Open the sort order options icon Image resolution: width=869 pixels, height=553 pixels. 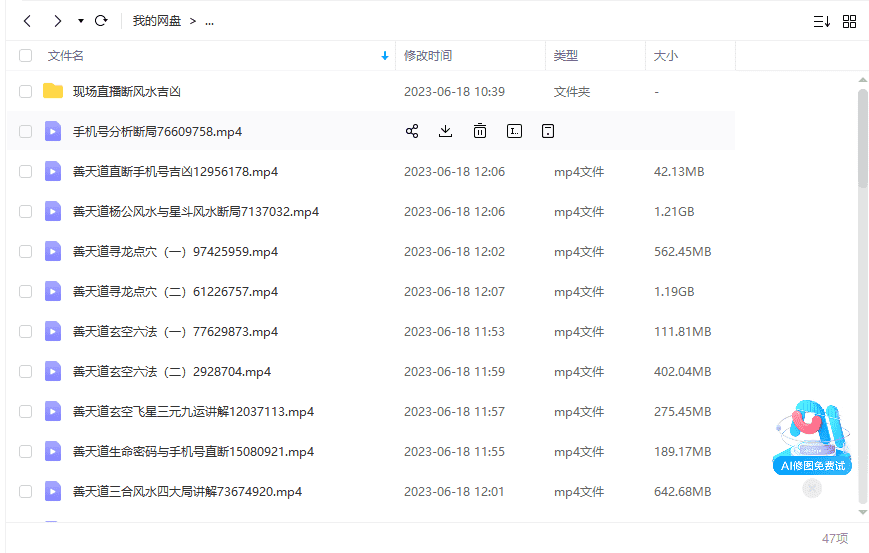(x=821, y=21)
